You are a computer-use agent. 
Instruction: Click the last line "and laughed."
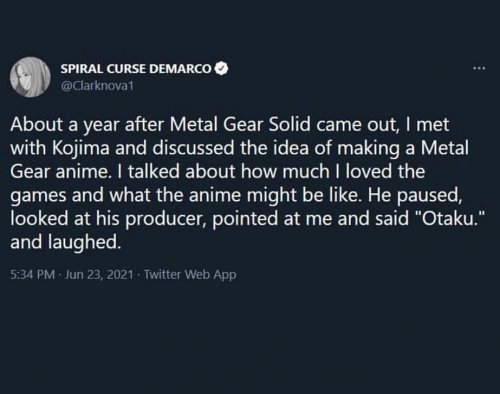[65, 242]
